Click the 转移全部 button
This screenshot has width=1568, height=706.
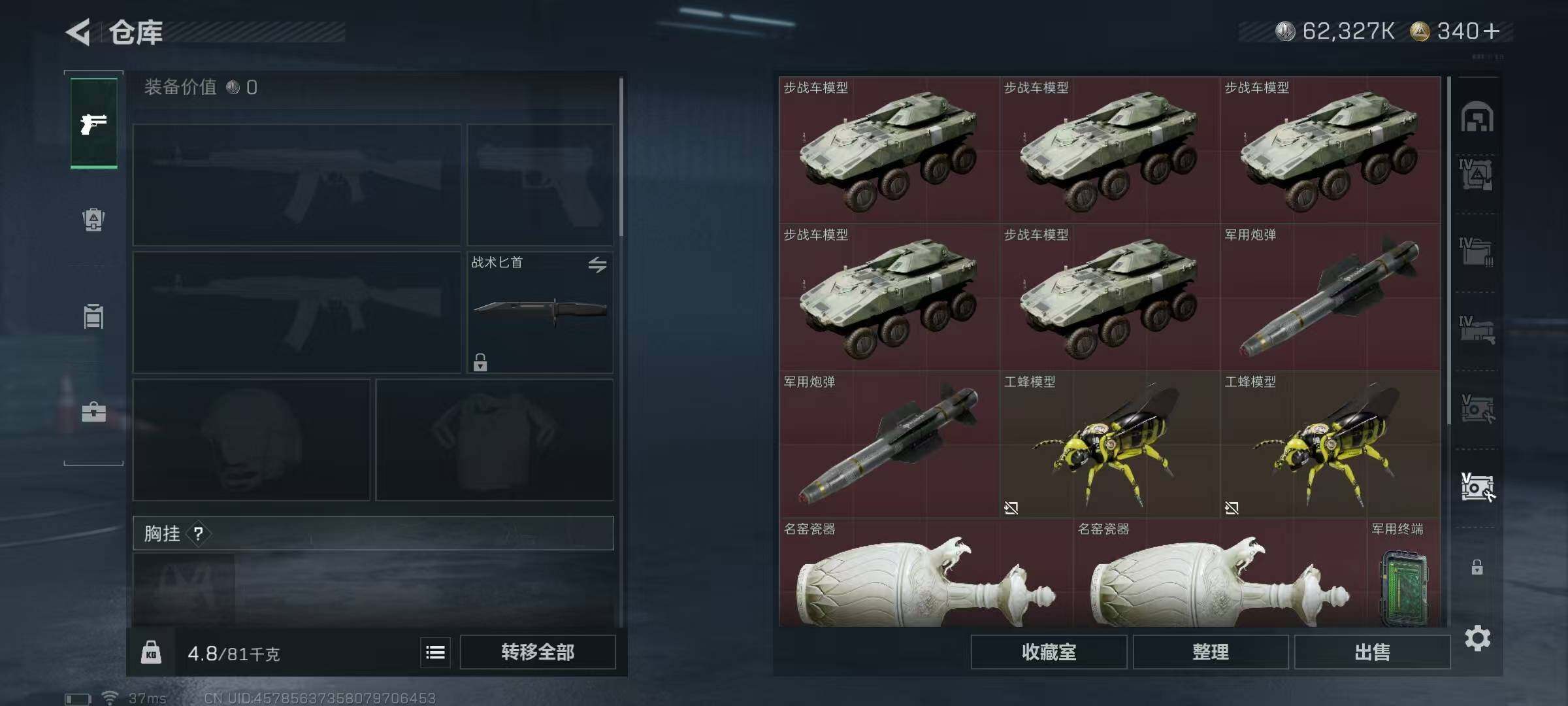click(538, 652)
